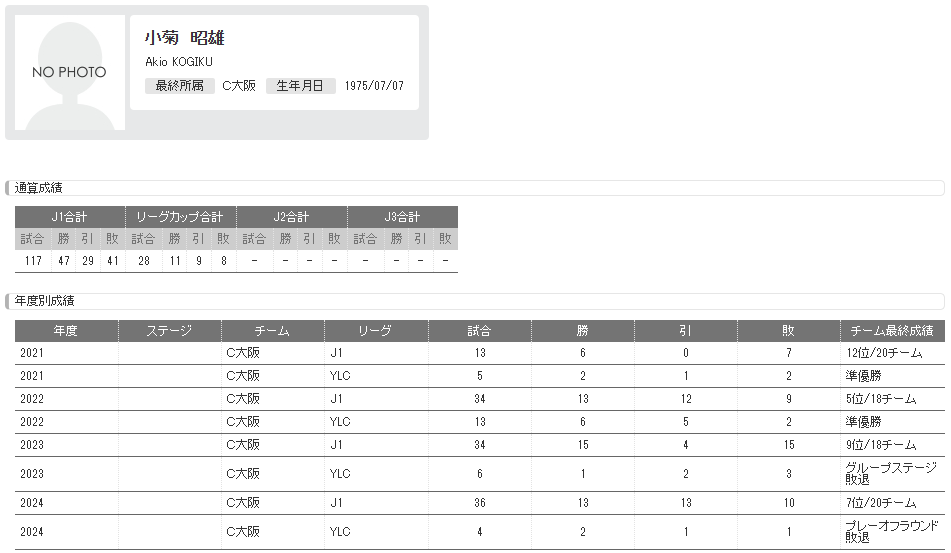The width and height of the screenshot is (951, 553).
Task: Click 7位/20チーム in 2024 J1 row
Action: pos(881,503)
